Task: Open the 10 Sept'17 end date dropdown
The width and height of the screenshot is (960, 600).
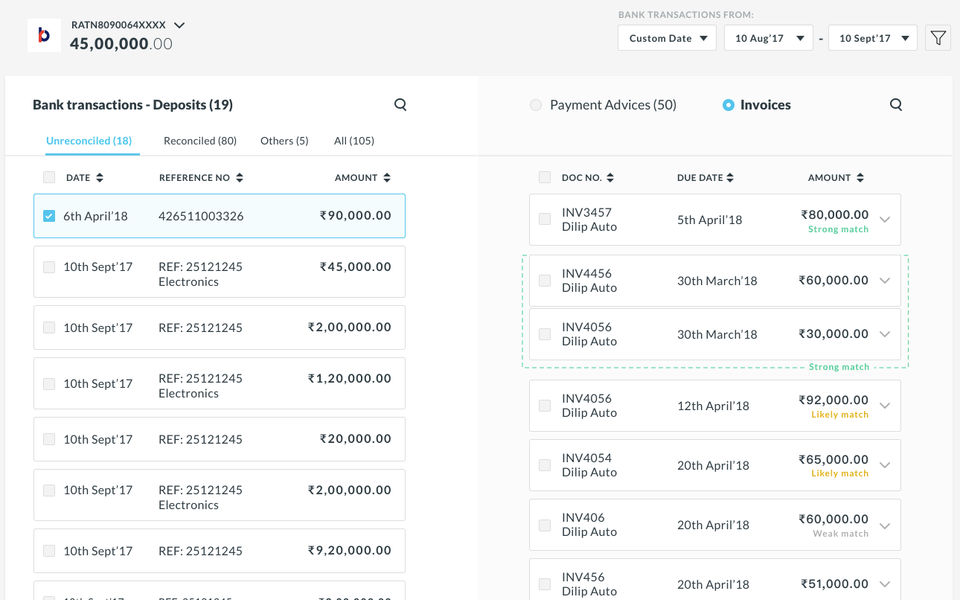Action: tap(872, 38)
